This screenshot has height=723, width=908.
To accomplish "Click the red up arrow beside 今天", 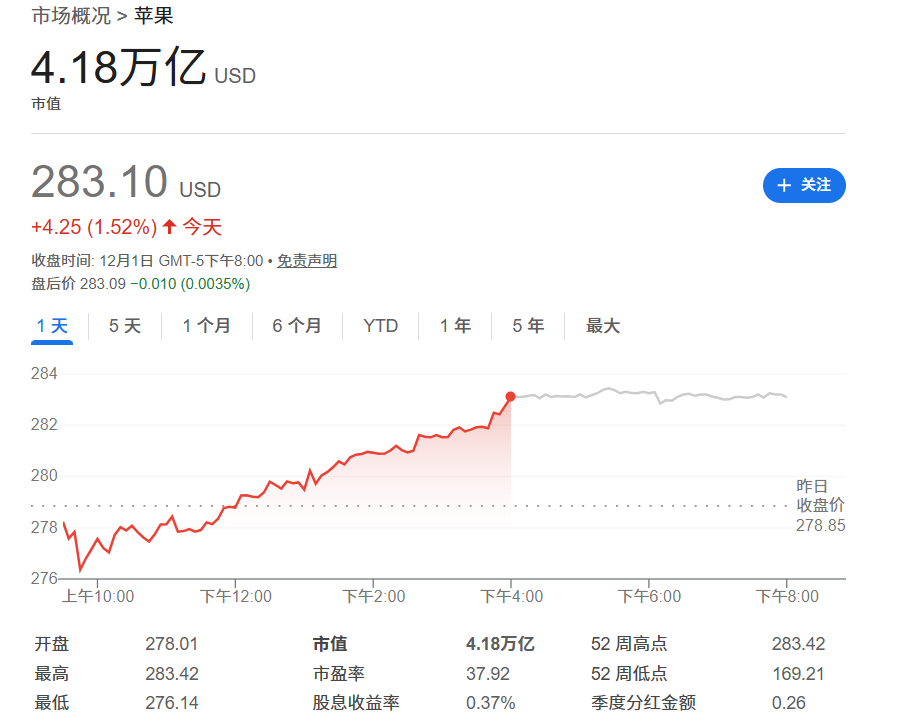I will (169, 227).
